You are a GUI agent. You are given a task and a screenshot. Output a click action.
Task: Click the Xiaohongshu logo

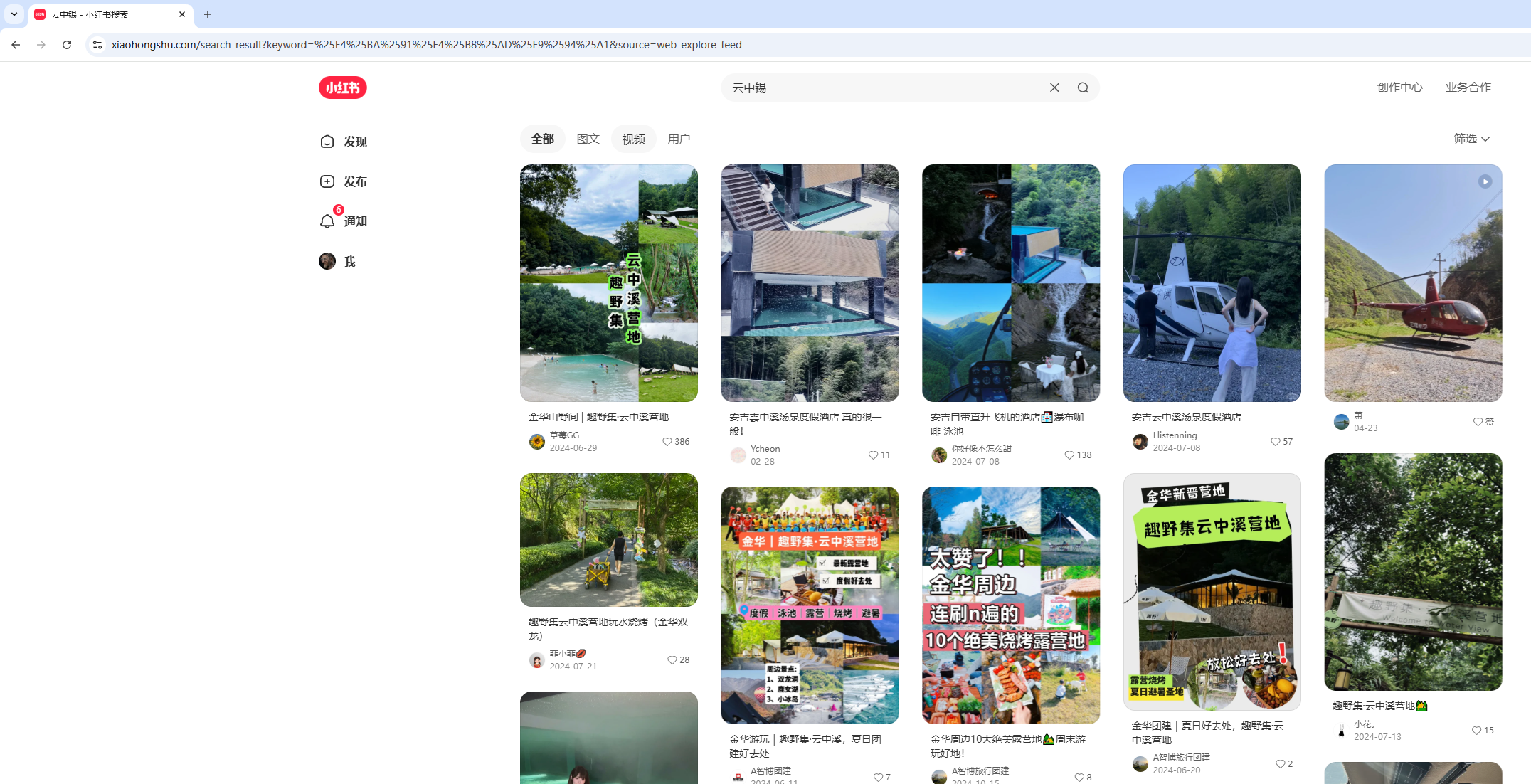click(x=342, y=88)
